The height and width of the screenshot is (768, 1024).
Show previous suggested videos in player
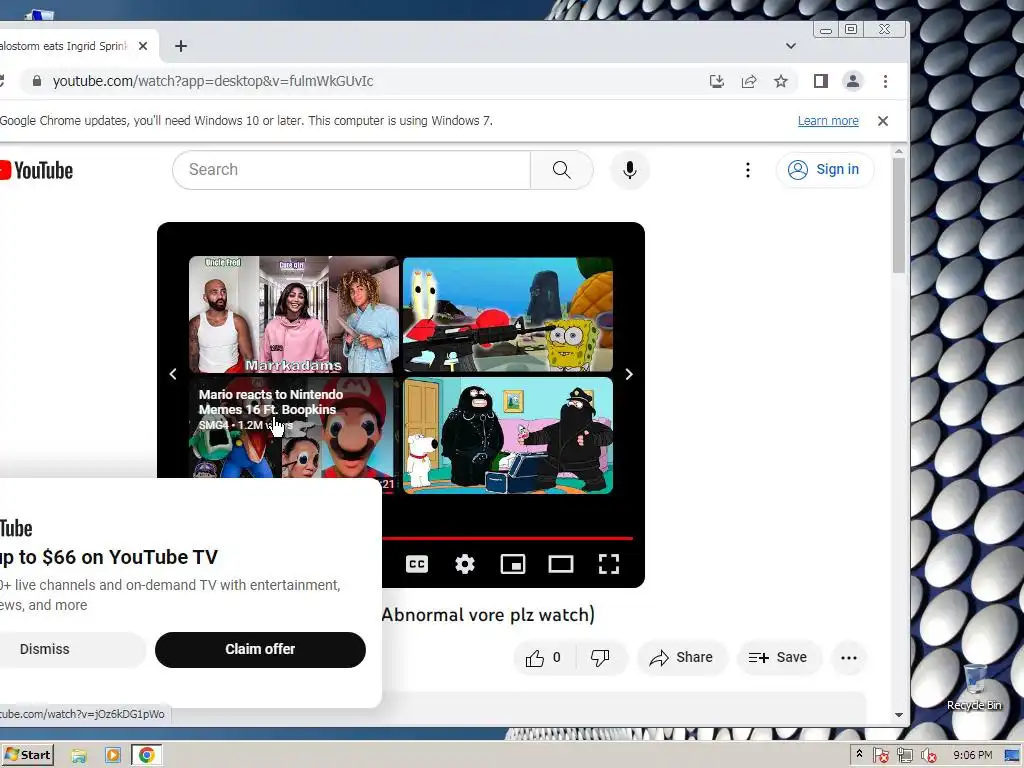point(172,374)
